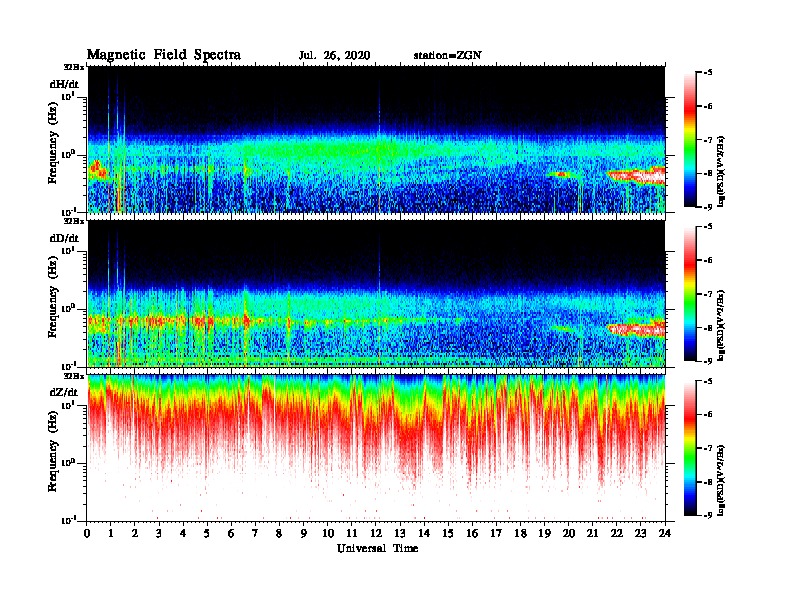The height and width of the screenshot is (612, 792).
Task: Click hour tick label "1" on time axis
Action: (111, 534)
